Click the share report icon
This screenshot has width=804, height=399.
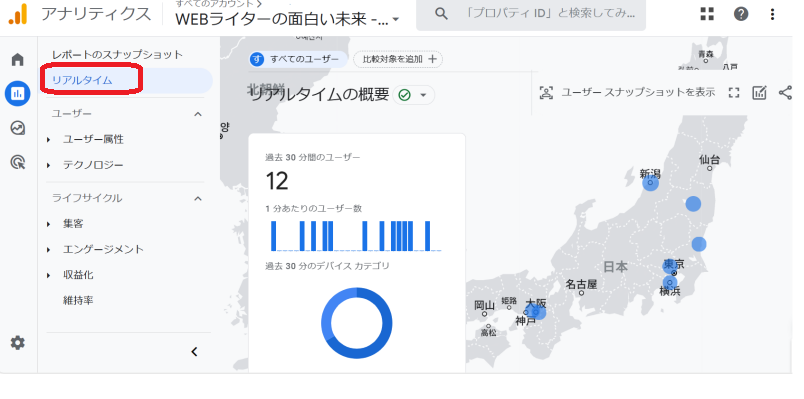coord(785,93)
